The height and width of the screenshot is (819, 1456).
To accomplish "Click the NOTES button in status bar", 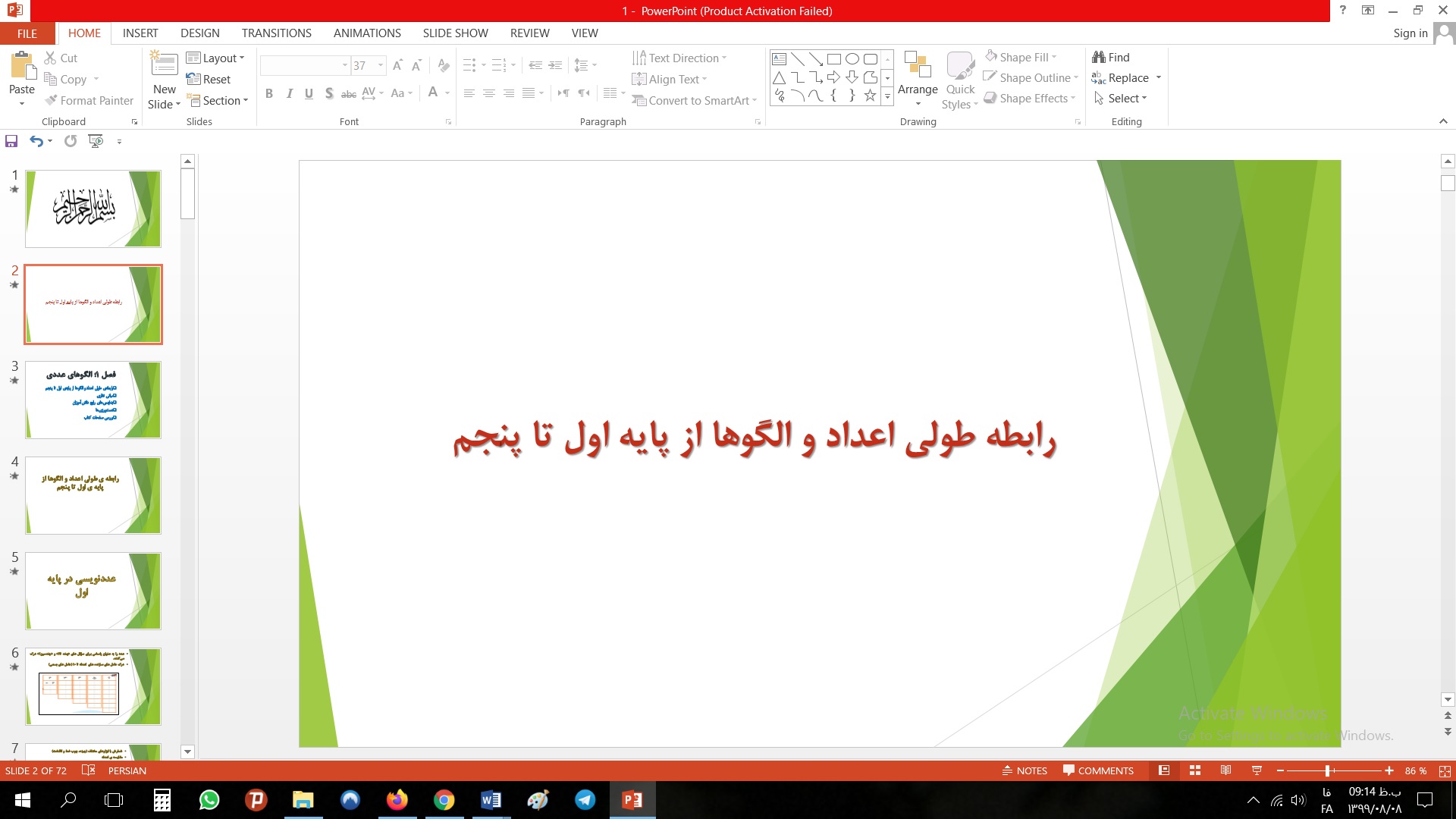I will point(1025,770).
